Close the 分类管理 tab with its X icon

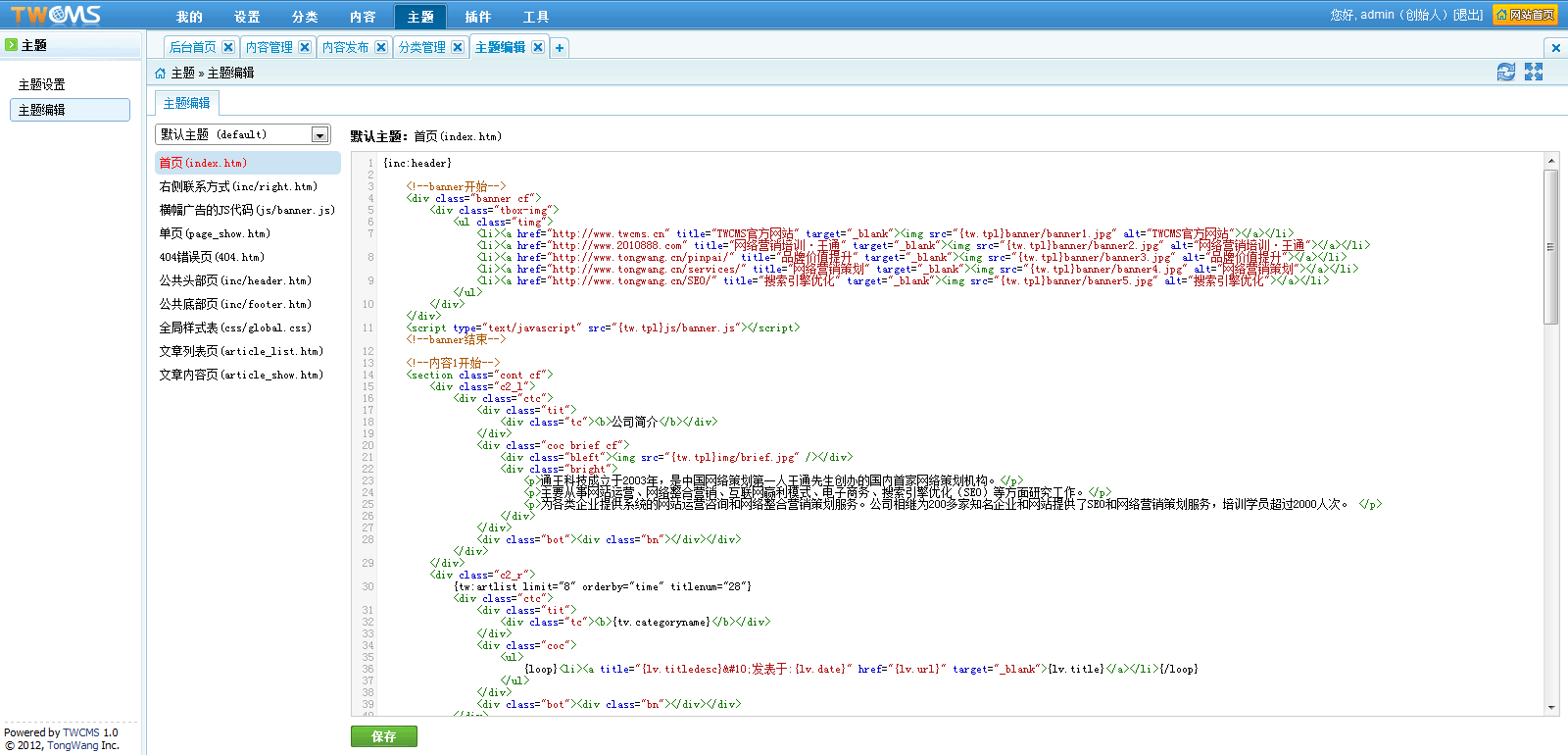coord(458,47)
